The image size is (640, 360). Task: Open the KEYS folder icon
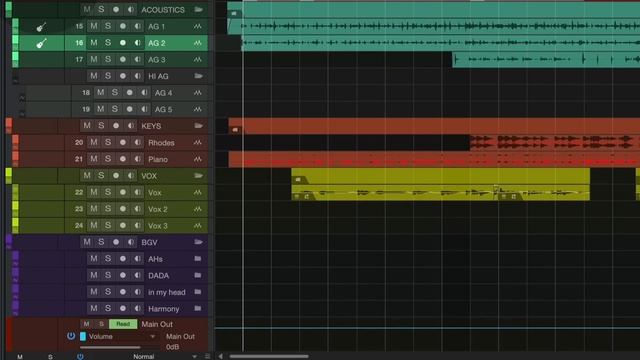(x=198, y=126)
